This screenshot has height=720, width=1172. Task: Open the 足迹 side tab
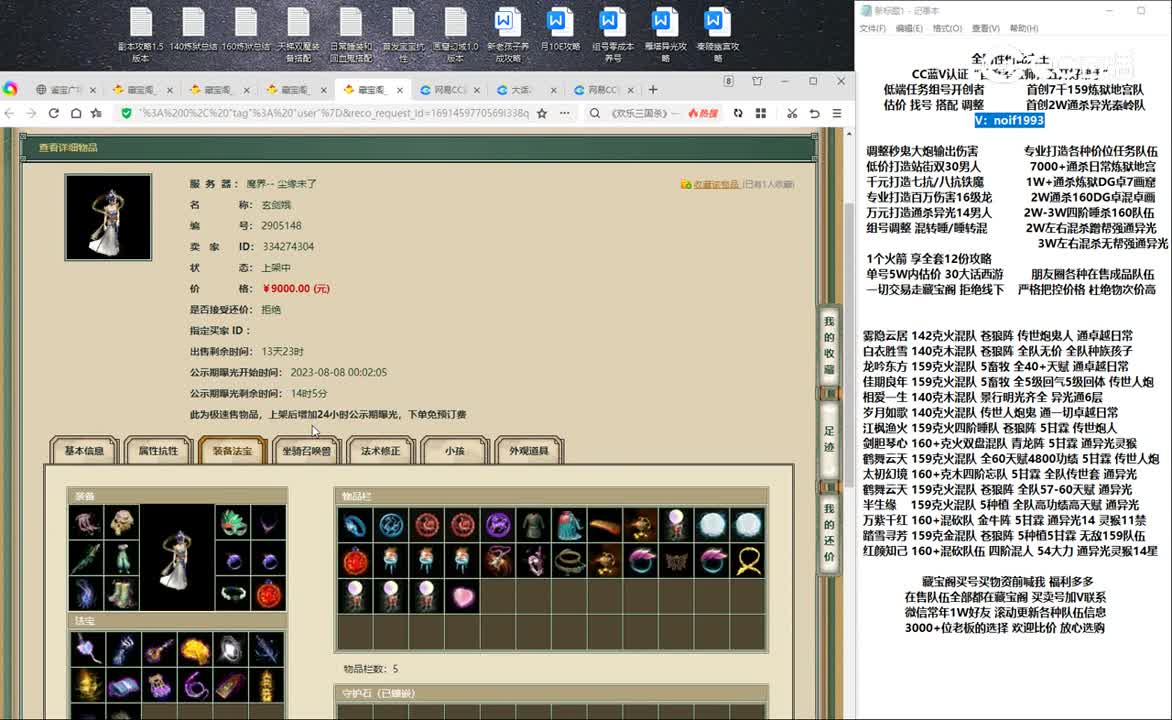pos(829,439)
